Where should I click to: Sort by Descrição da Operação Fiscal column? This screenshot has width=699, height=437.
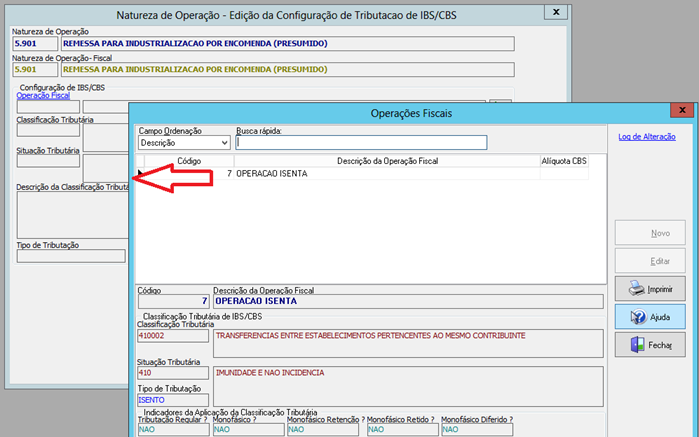pos(386,160)
